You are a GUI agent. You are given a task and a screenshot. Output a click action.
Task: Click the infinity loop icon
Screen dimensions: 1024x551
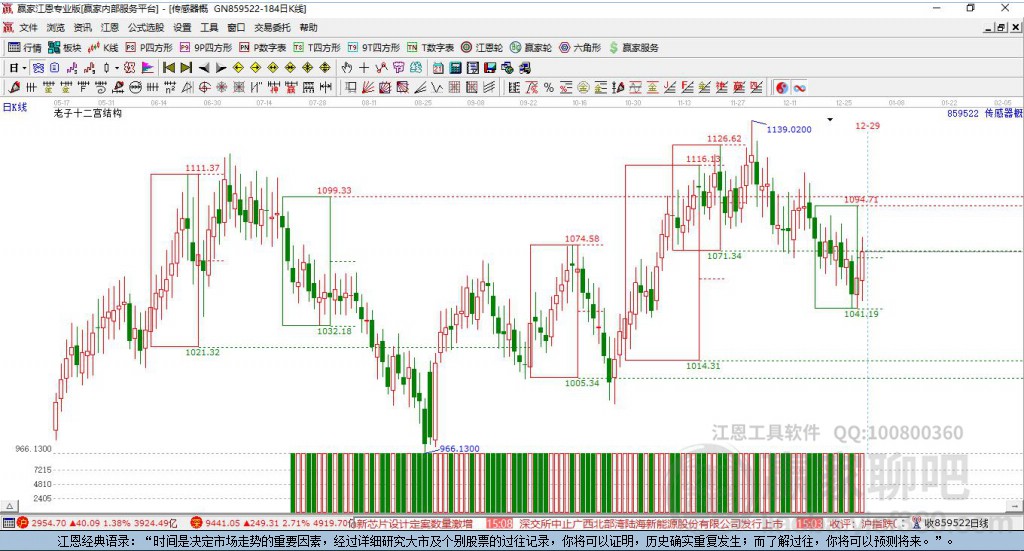pyautogui.click(x=799, y=87)
